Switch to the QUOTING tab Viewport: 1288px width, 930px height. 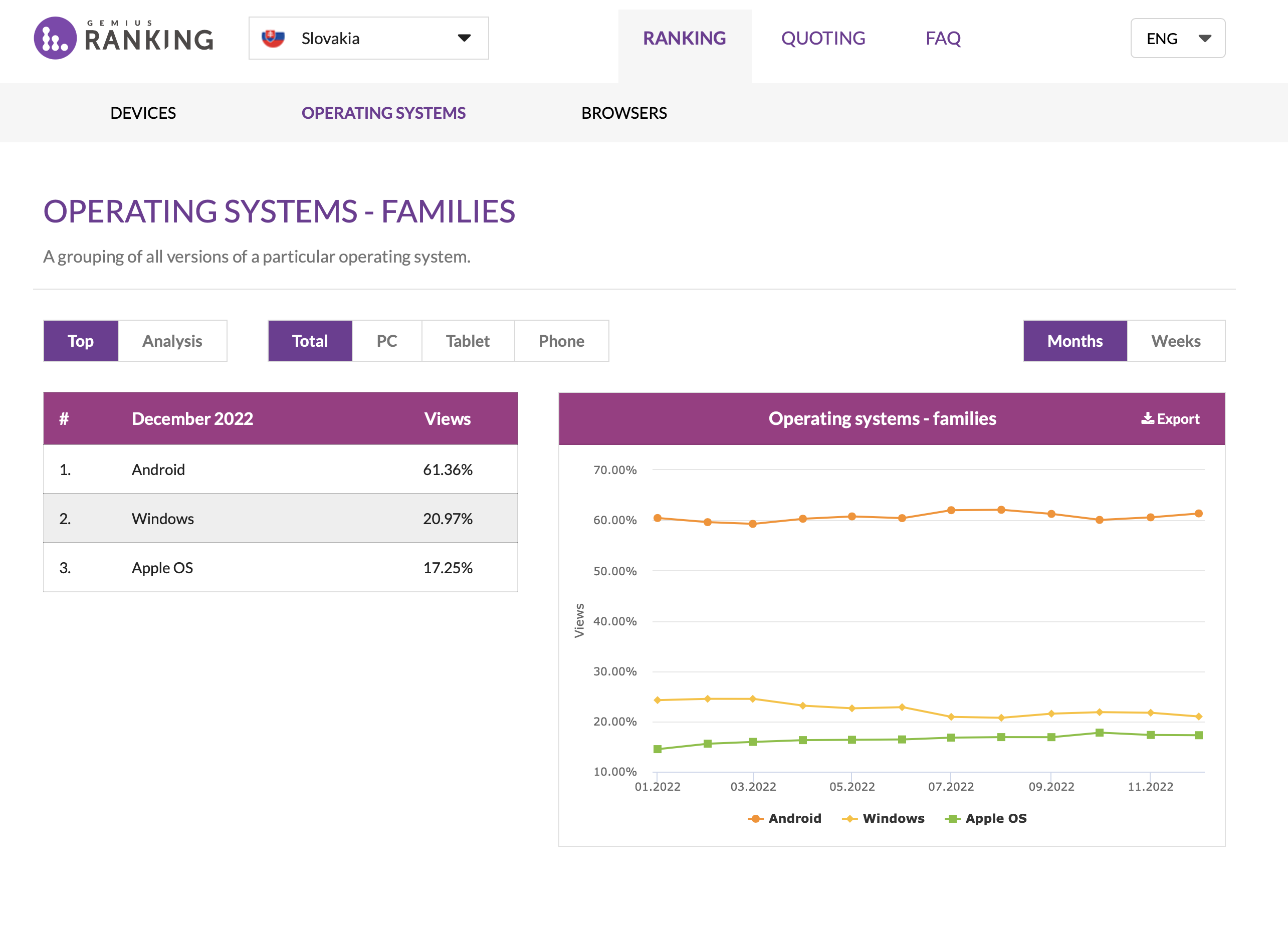click(823, 38)
